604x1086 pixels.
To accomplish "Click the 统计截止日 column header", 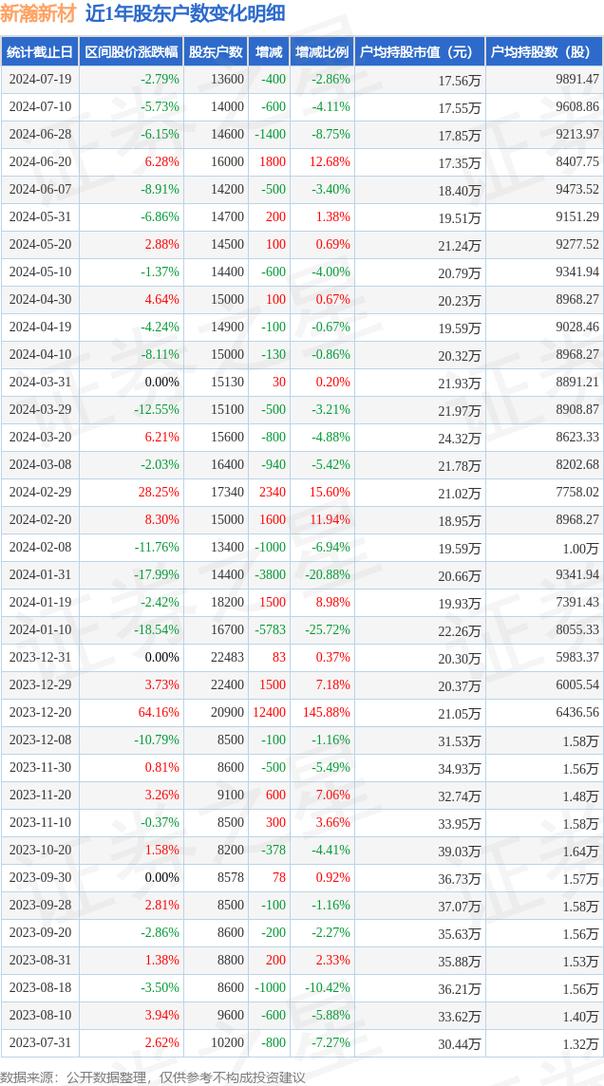I will point(40,53).
